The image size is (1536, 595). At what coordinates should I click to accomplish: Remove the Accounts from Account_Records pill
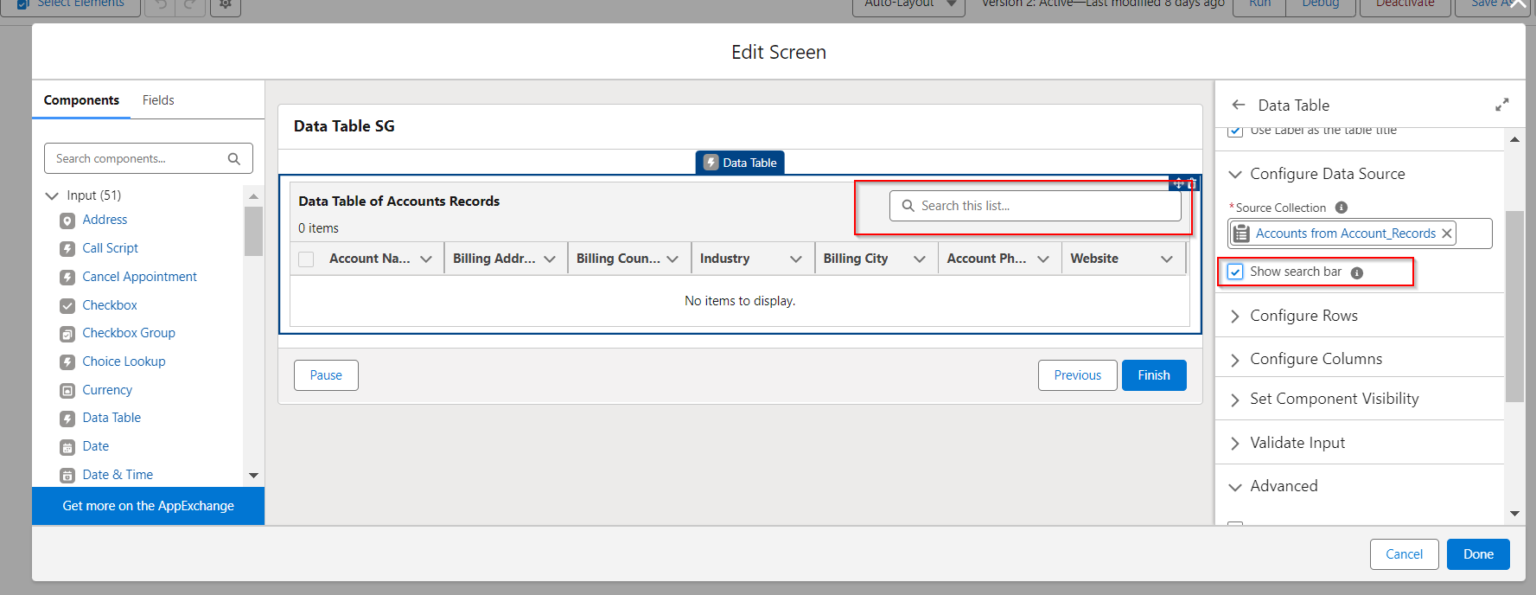pyautogui.click(x=1447, y=233)
